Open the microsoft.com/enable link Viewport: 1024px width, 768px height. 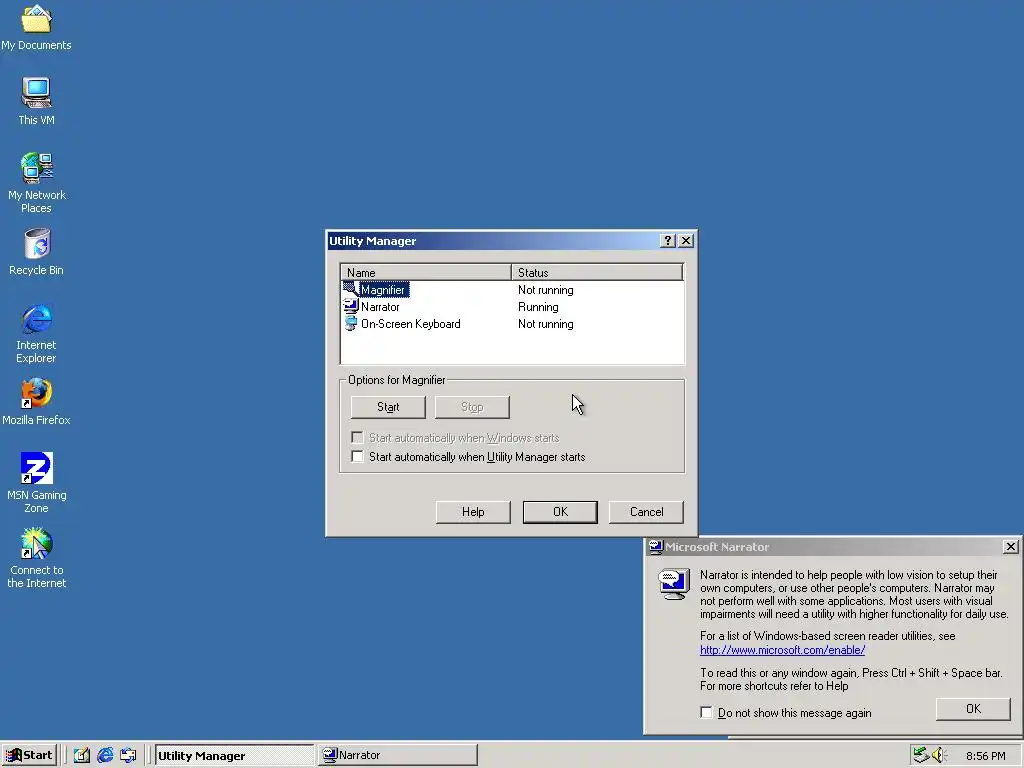[x=782, y=650]
